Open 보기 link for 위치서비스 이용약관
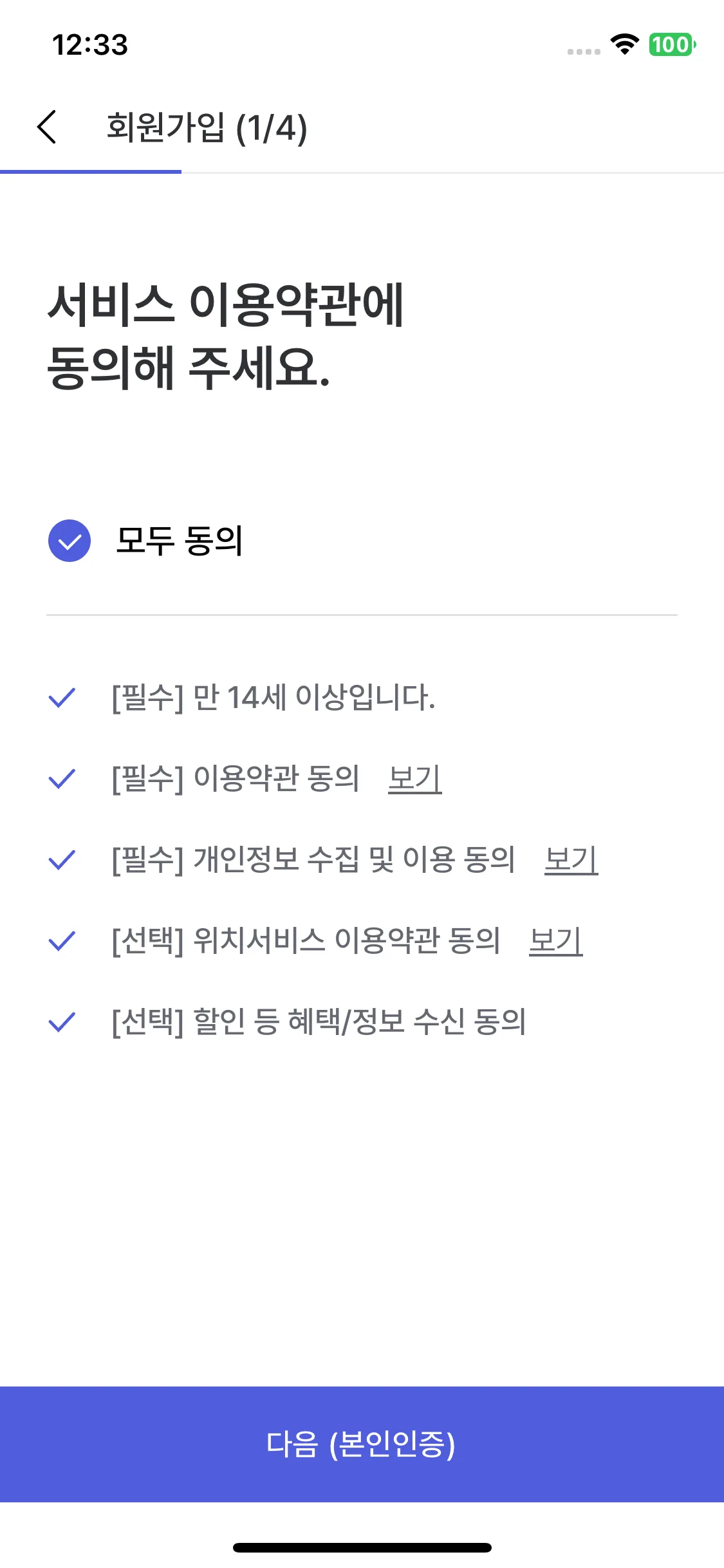The width and height of the screenshot is (724, 1568). click(x=556, y=941)
